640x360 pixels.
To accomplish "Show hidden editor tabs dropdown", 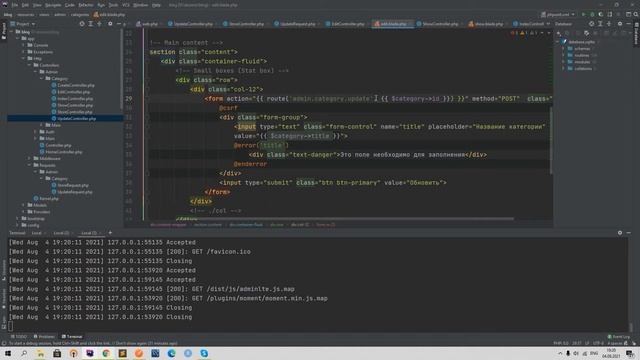I will point(548,24).
